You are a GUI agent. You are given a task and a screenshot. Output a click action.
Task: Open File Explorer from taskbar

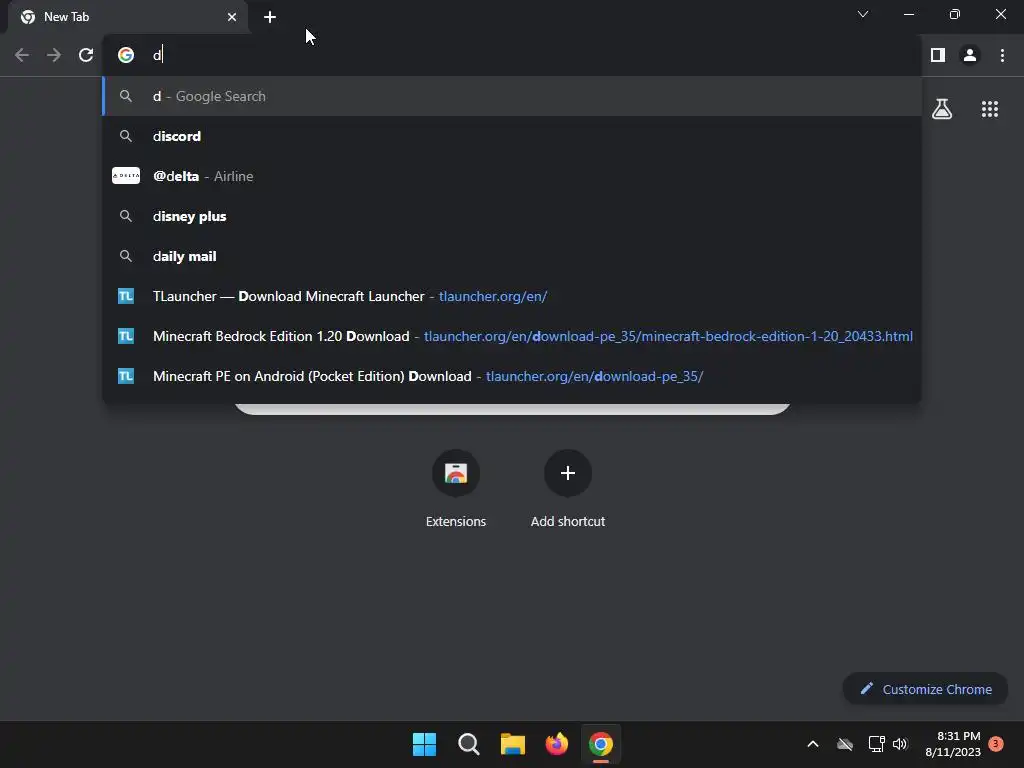tap(513, 744)
